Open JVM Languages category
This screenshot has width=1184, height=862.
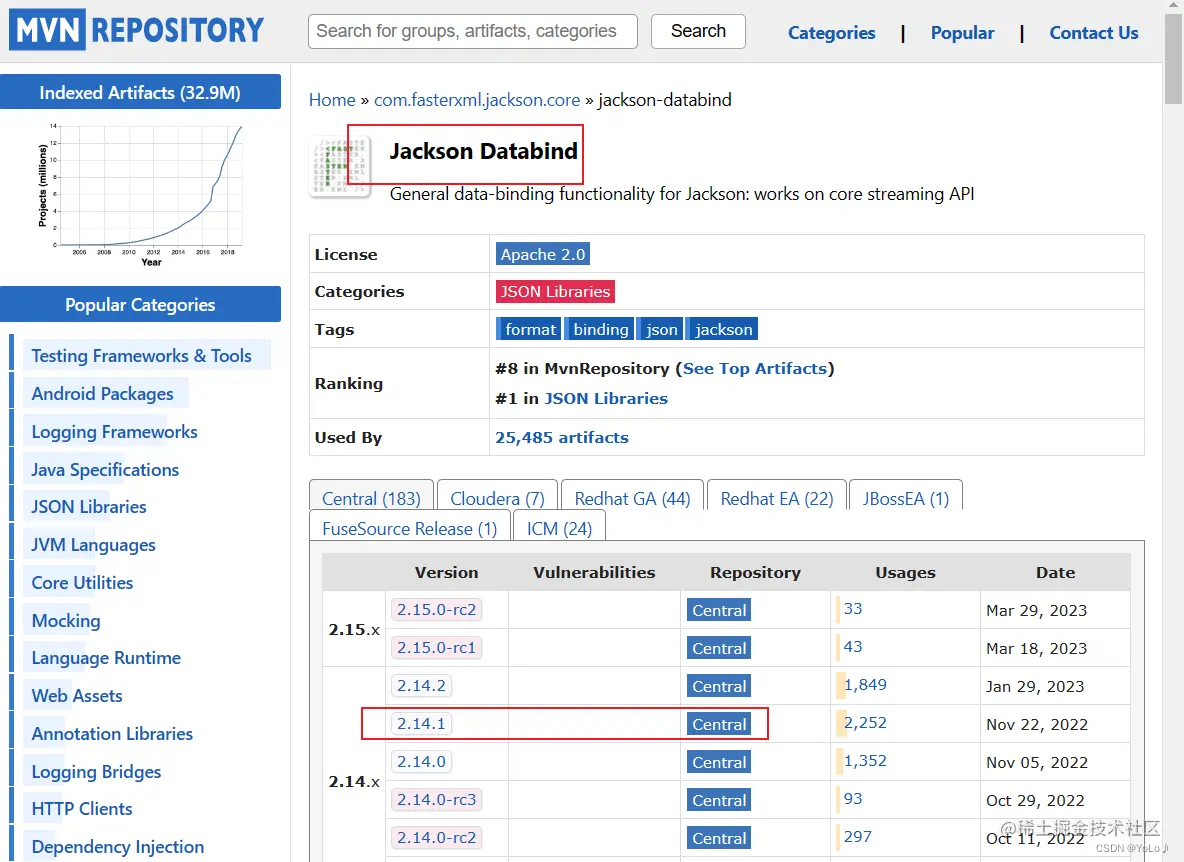(93, 545)
